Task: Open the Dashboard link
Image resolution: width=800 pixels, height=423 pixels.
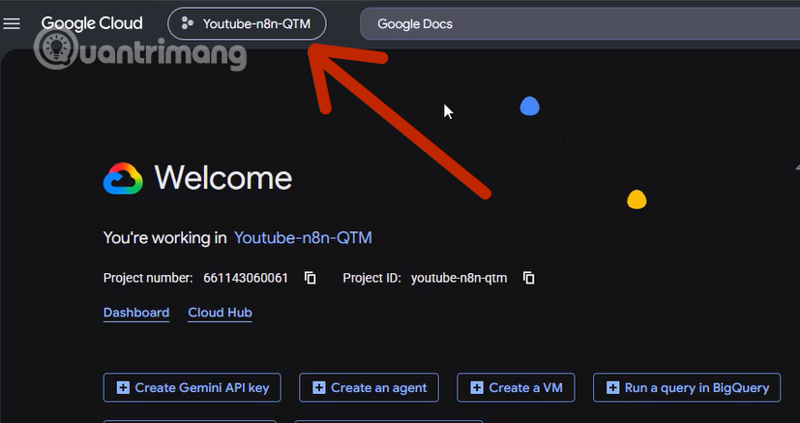Action: point(136,313)
